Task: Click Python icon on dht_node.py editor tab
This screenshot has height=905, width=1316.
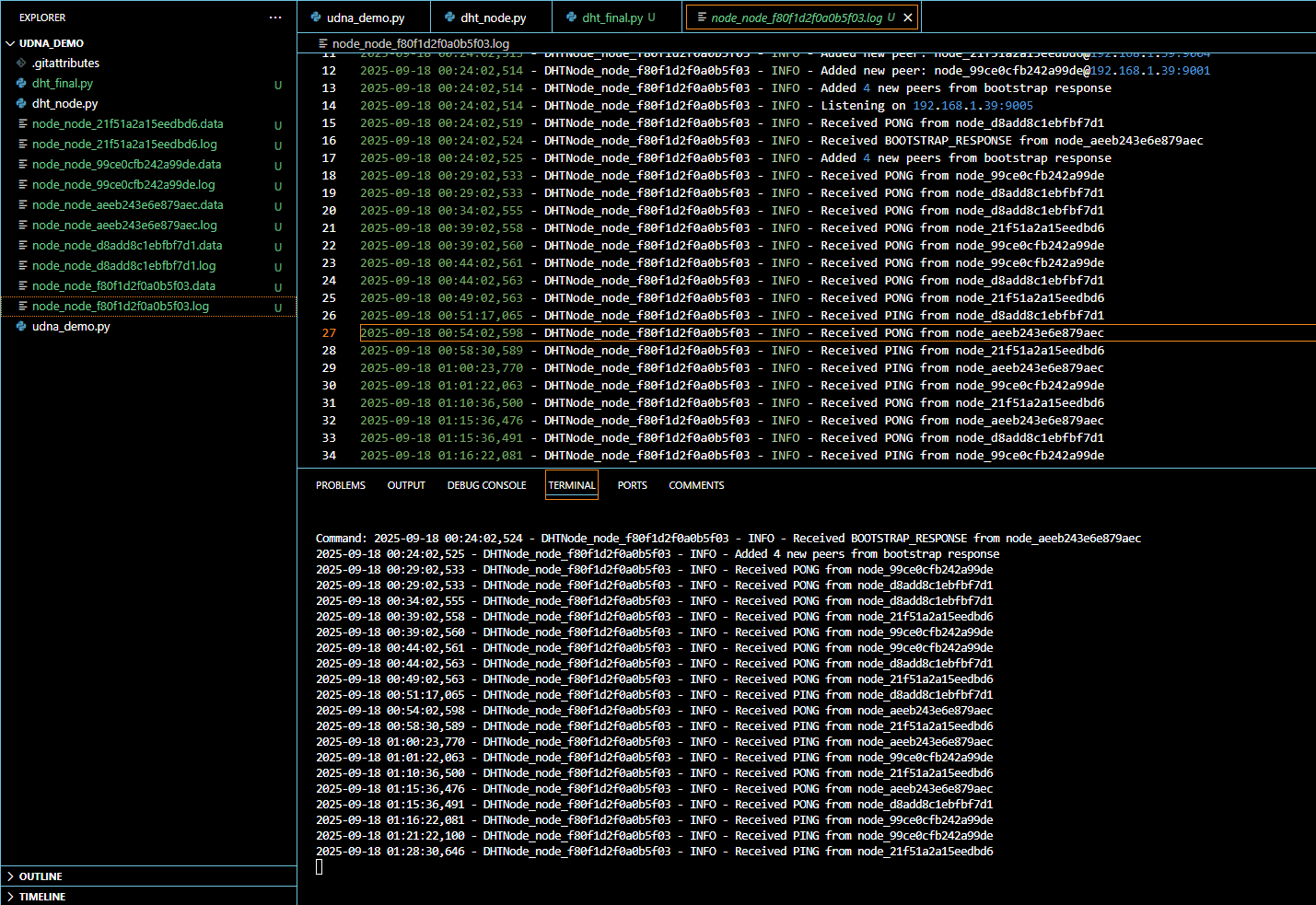Action: click(449, 17)
